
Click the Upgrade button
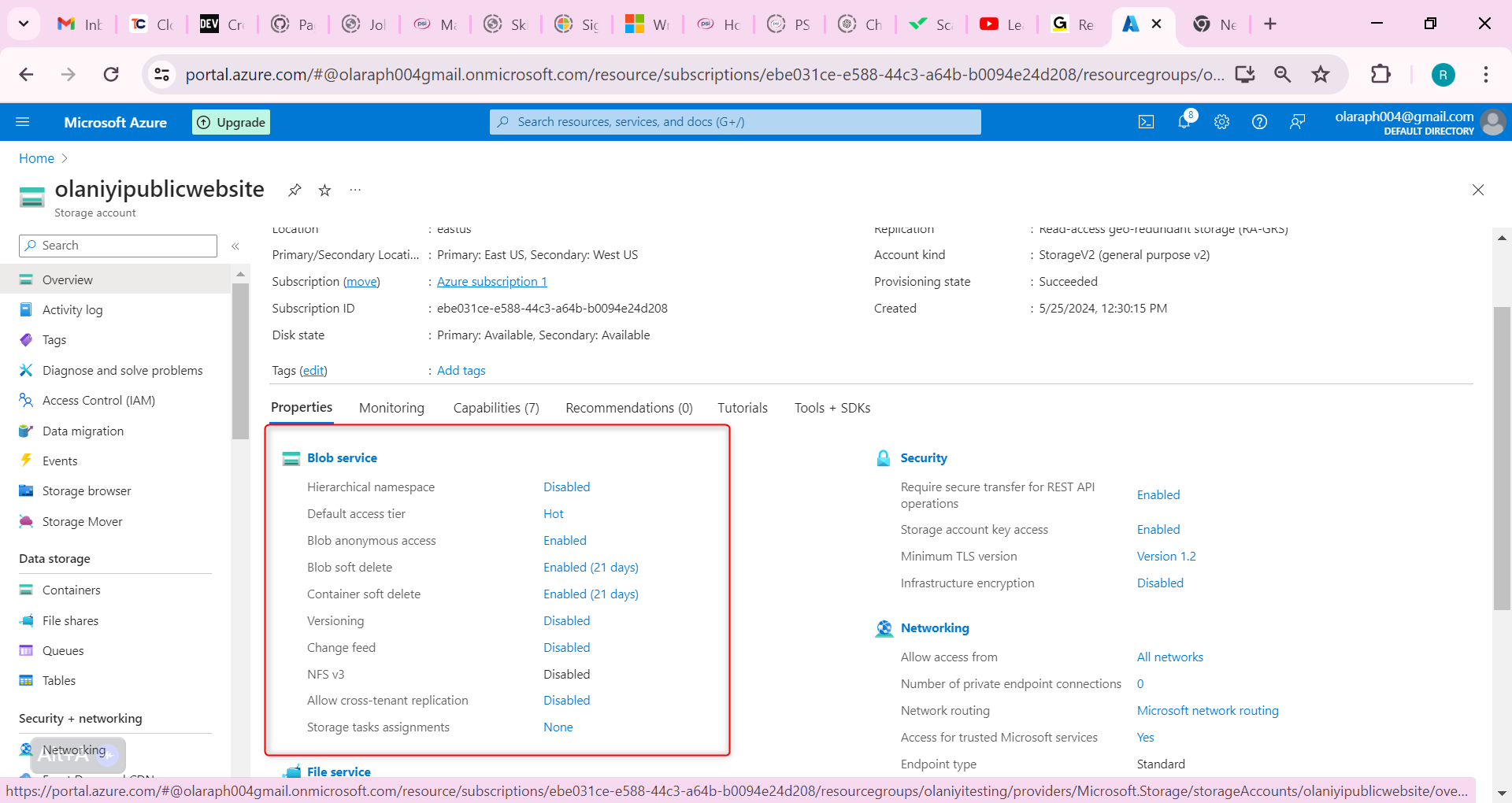(231, 122)
